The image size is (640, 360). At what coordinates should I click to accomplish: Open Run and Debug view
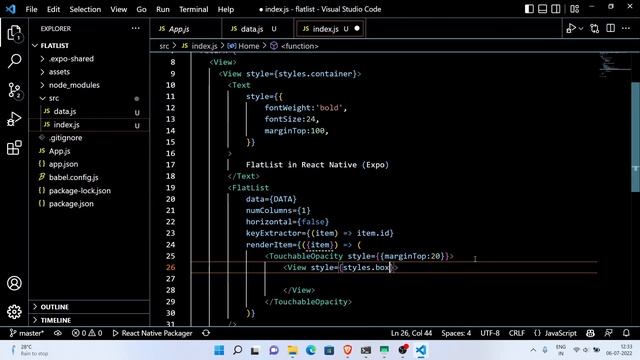coord(14,119)
